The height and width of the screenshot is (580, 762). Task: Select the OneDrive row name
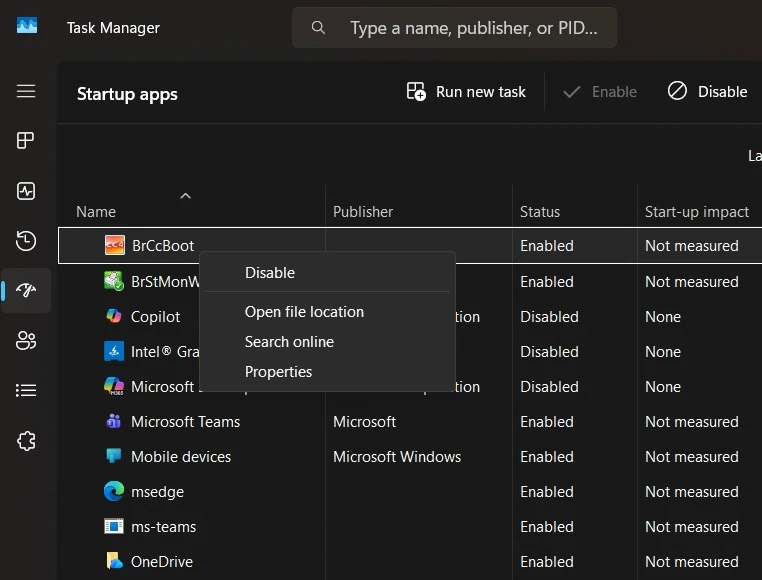click(x=162, y=562)
